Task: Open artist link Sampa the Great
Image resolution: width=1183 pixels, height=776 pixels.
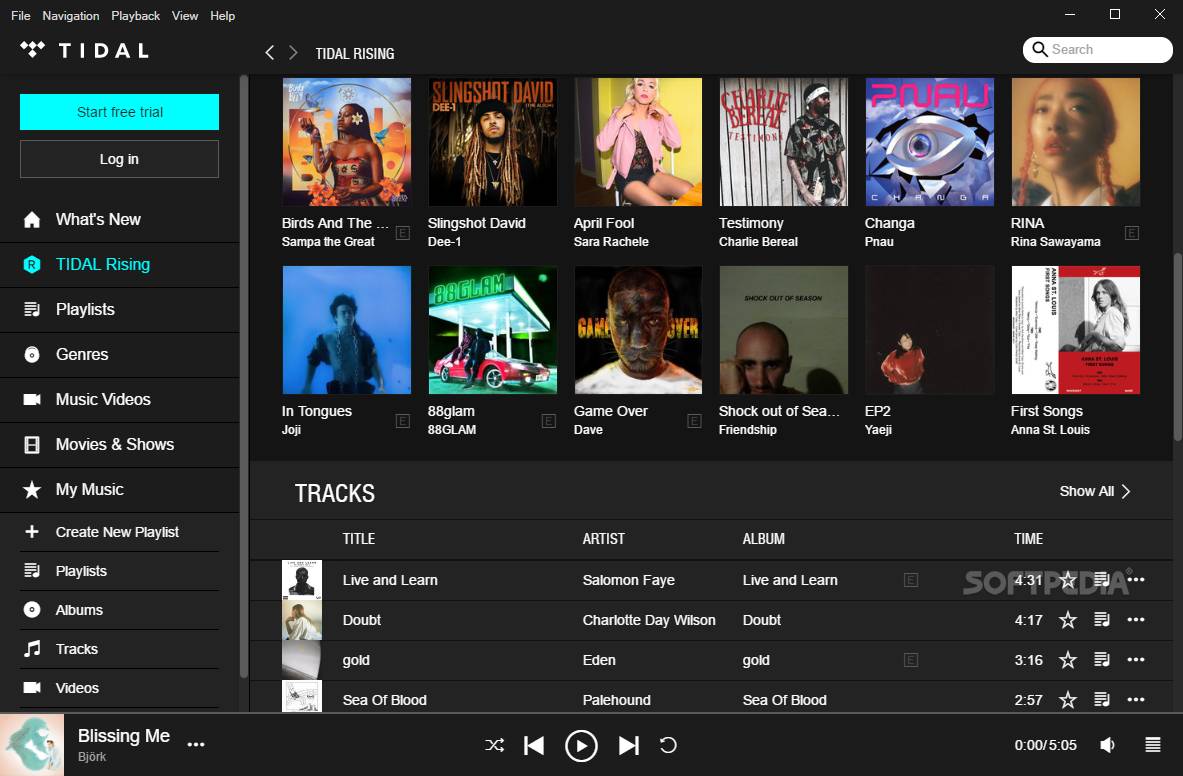Action: [x=328, y=241]
